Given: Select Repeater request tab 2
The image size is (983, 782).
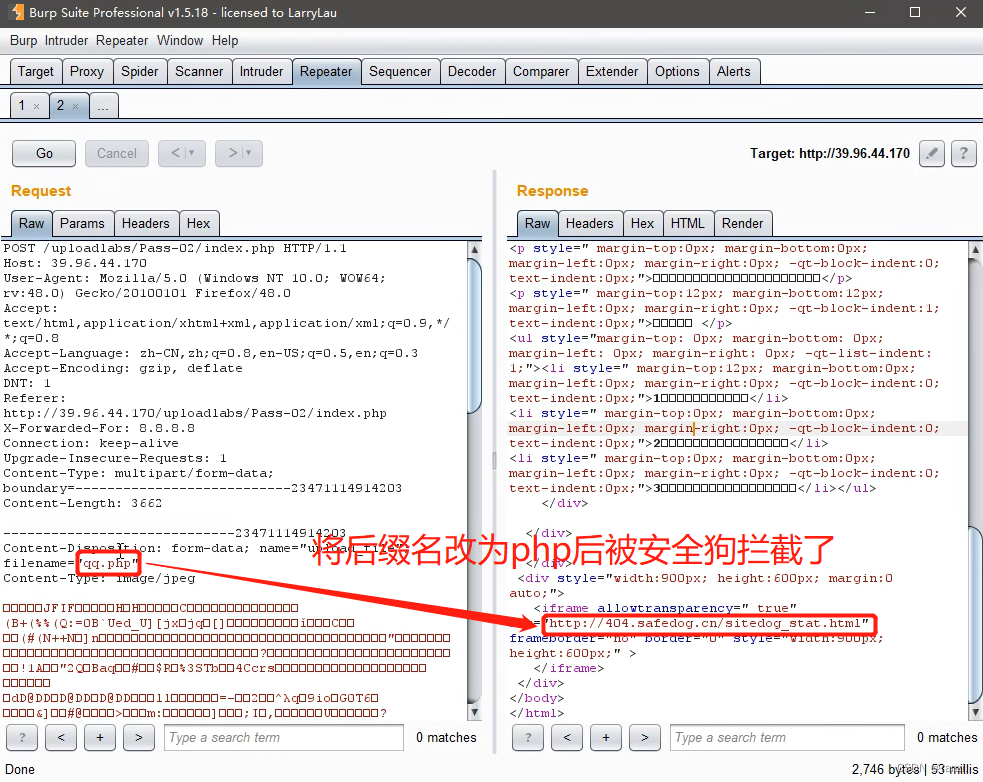Looking at the screenshot, I should point(61,105).
